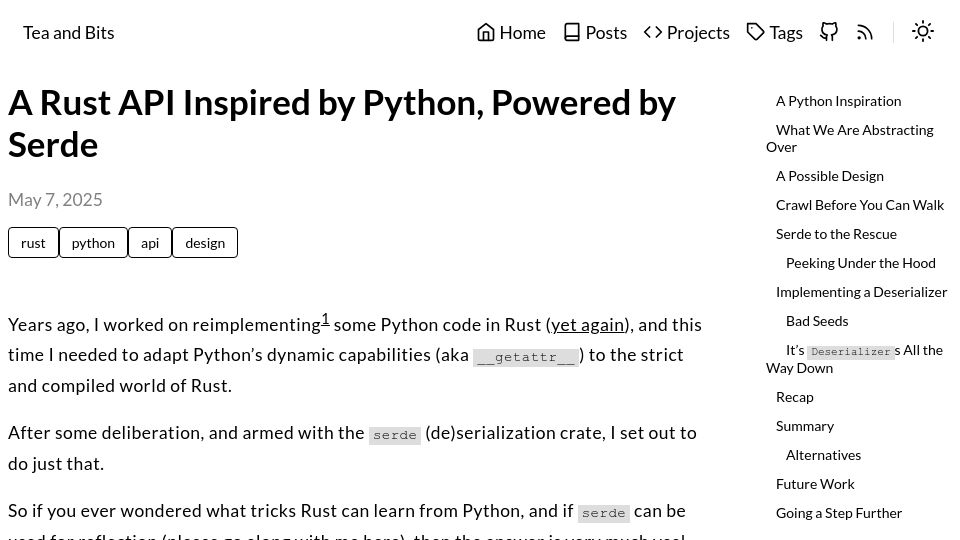Image resolution: width=960 pixels, height=540 pixels.
Task: Jump to Going a Step Further
Action: click(x=839, y=513)
